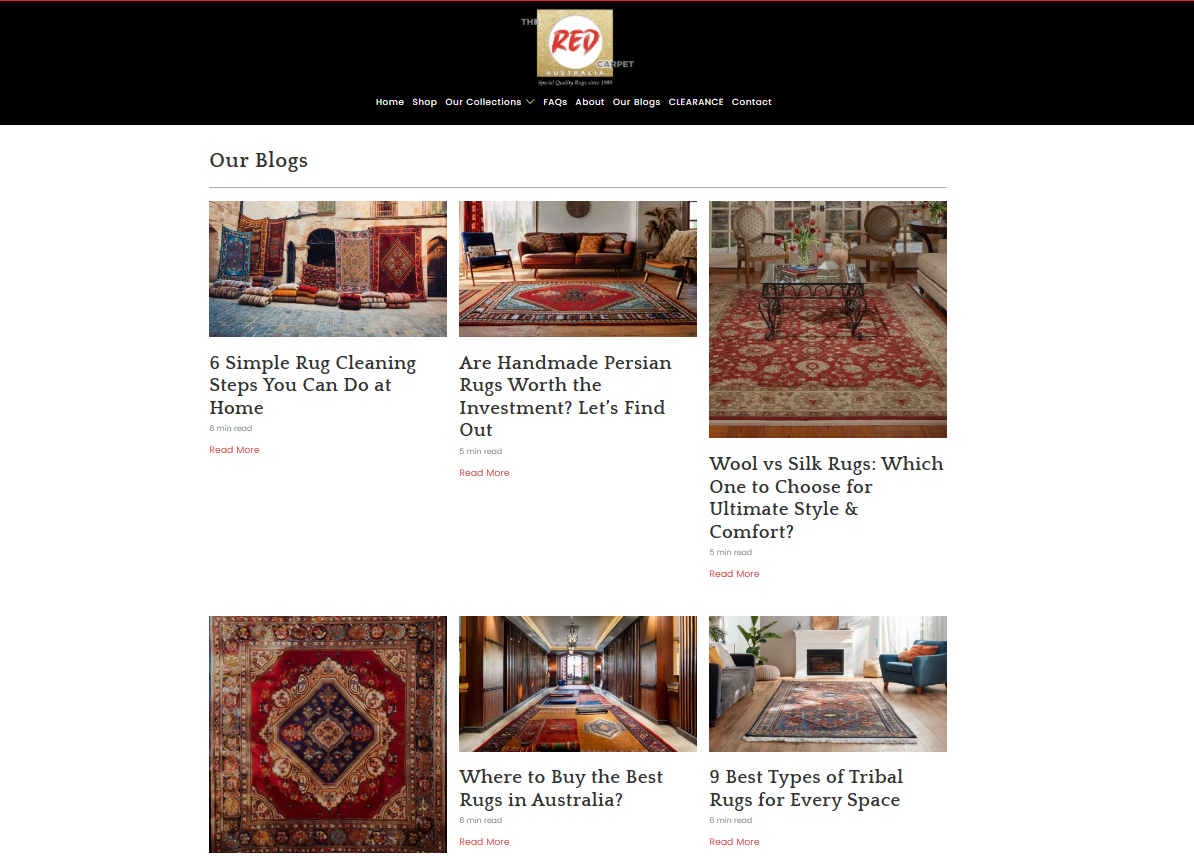Open the square red medallion rug image
Screen dimensions: 1194x856
[x=328, y=734]
